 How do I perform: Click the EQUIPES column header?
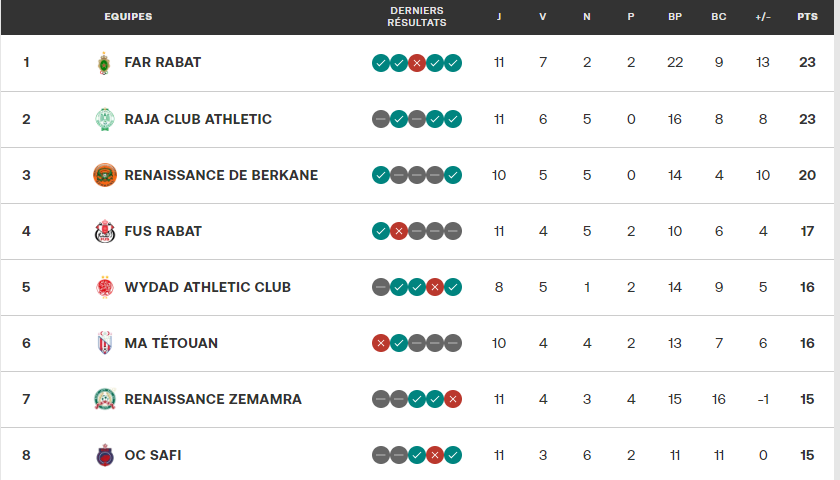[128, 17]
